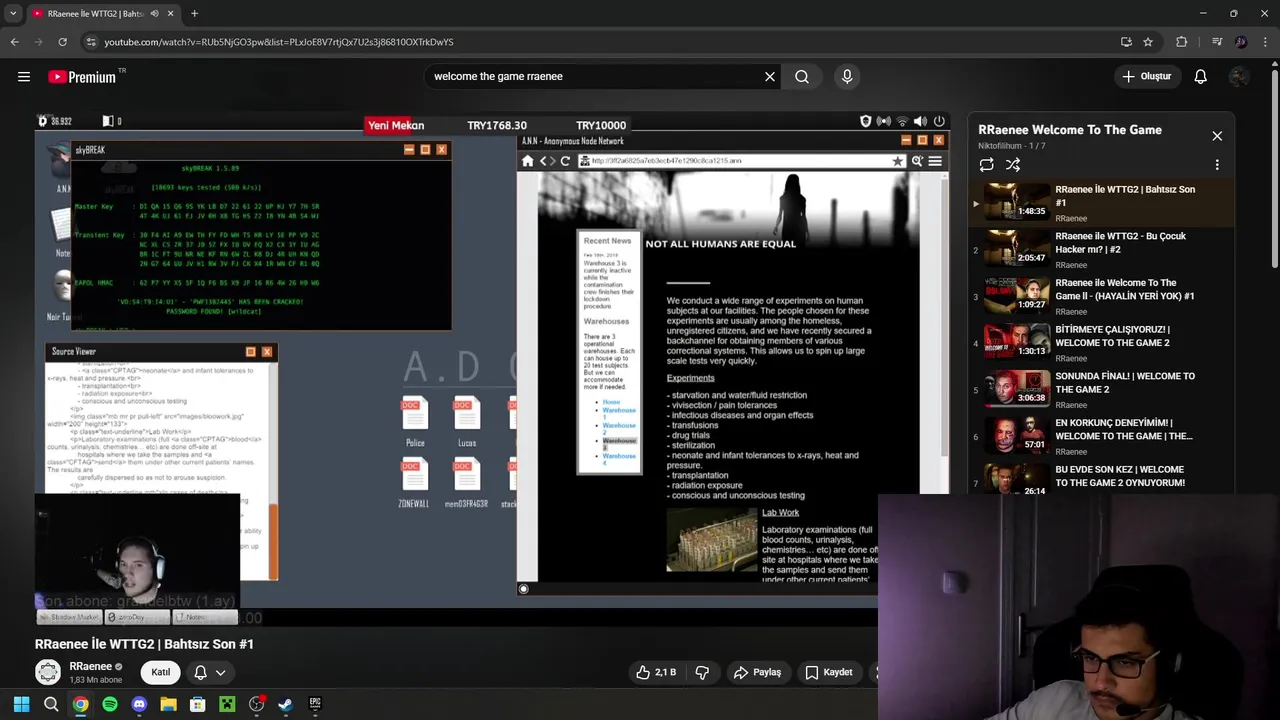
Task: Click the A.N.N browser hamburger menu
Action: pyautogui.click(x=936, y=161)
